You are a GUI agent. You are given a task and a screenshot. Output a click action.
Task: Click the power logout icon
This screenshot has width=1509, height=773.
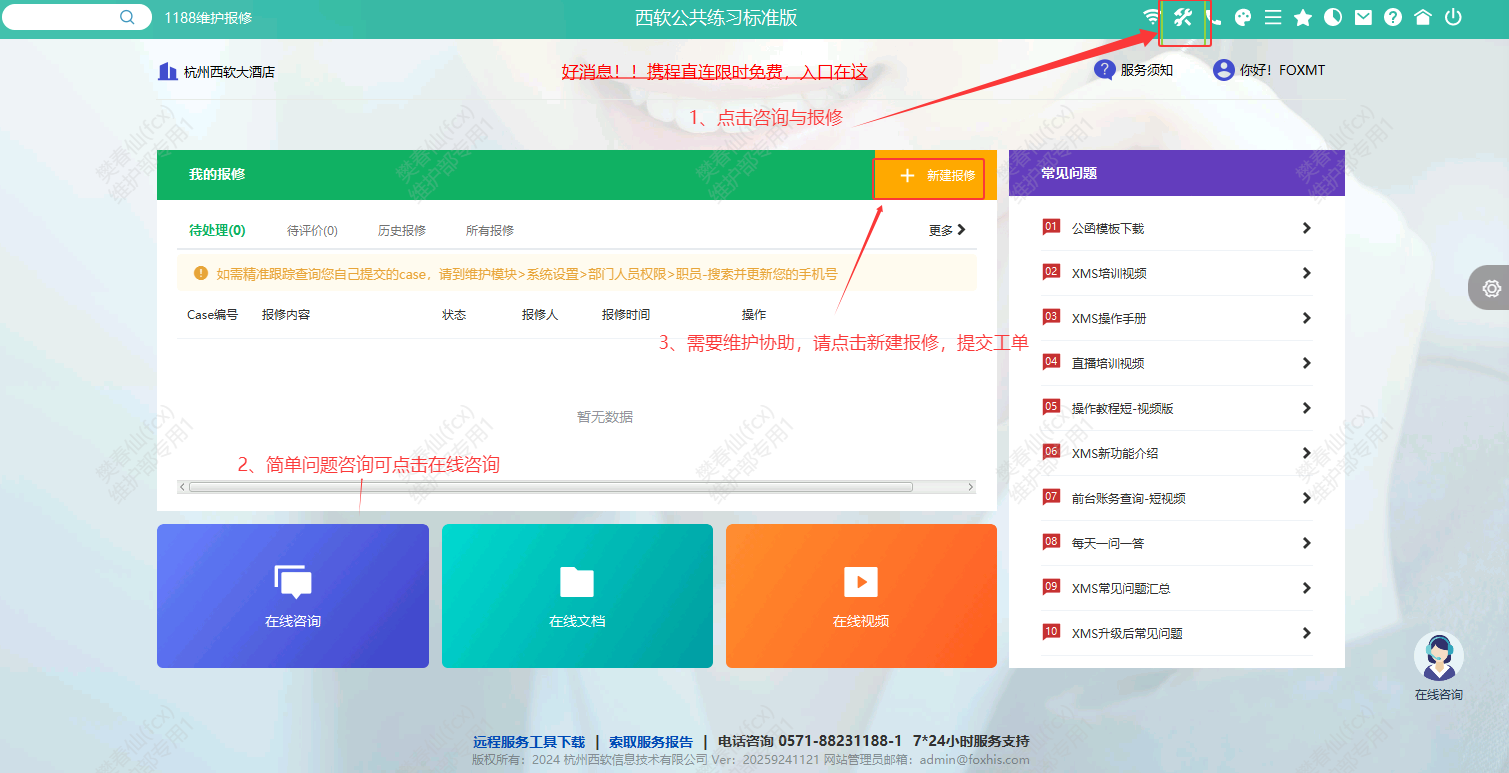coord(1453,17)
